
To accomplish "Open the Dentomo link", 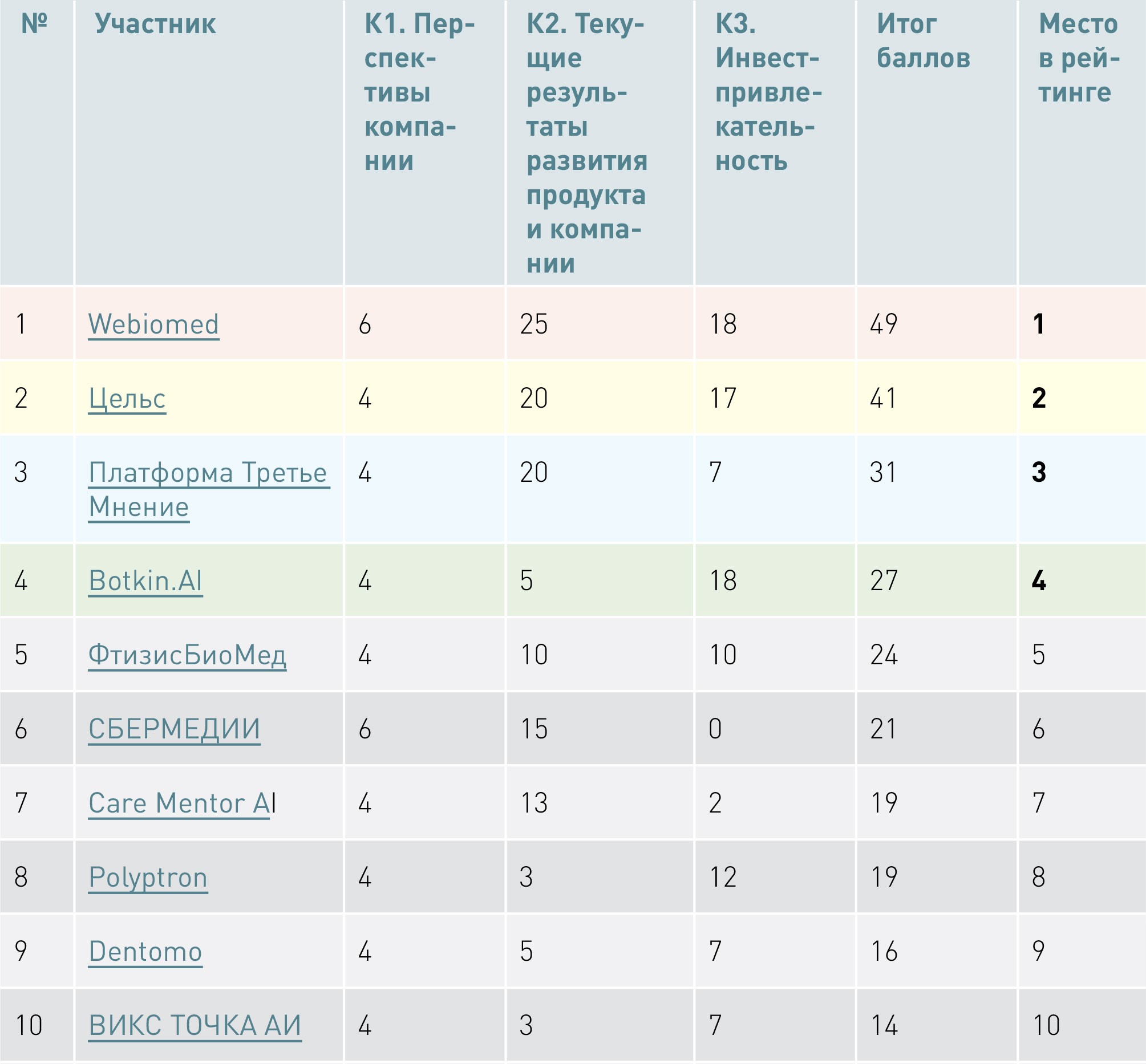I will click(145, 952).
